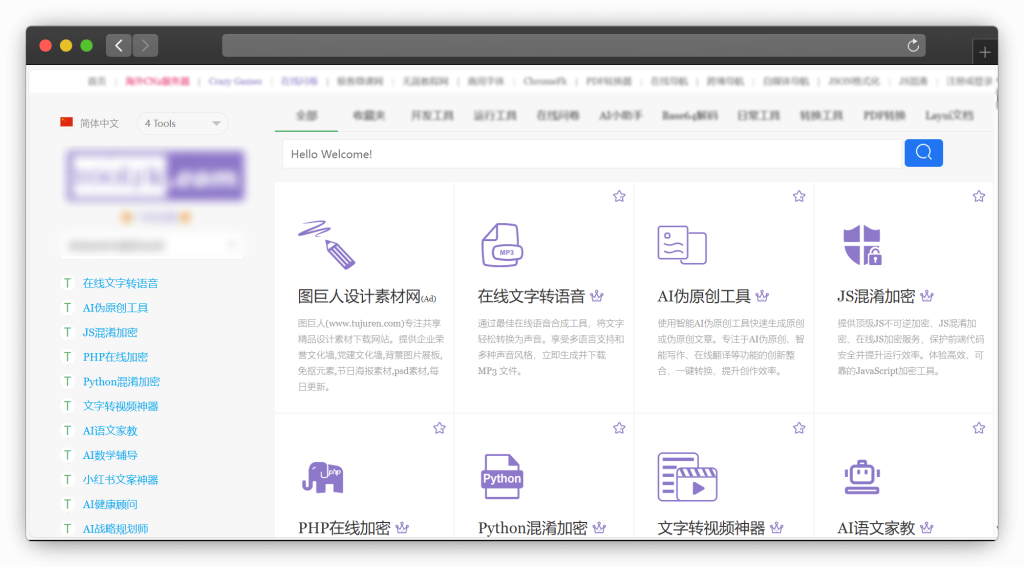Open the 4 Tools dropdown
Screen dimensions: 1024x567
pyautogui.click(x=182, y=123)
